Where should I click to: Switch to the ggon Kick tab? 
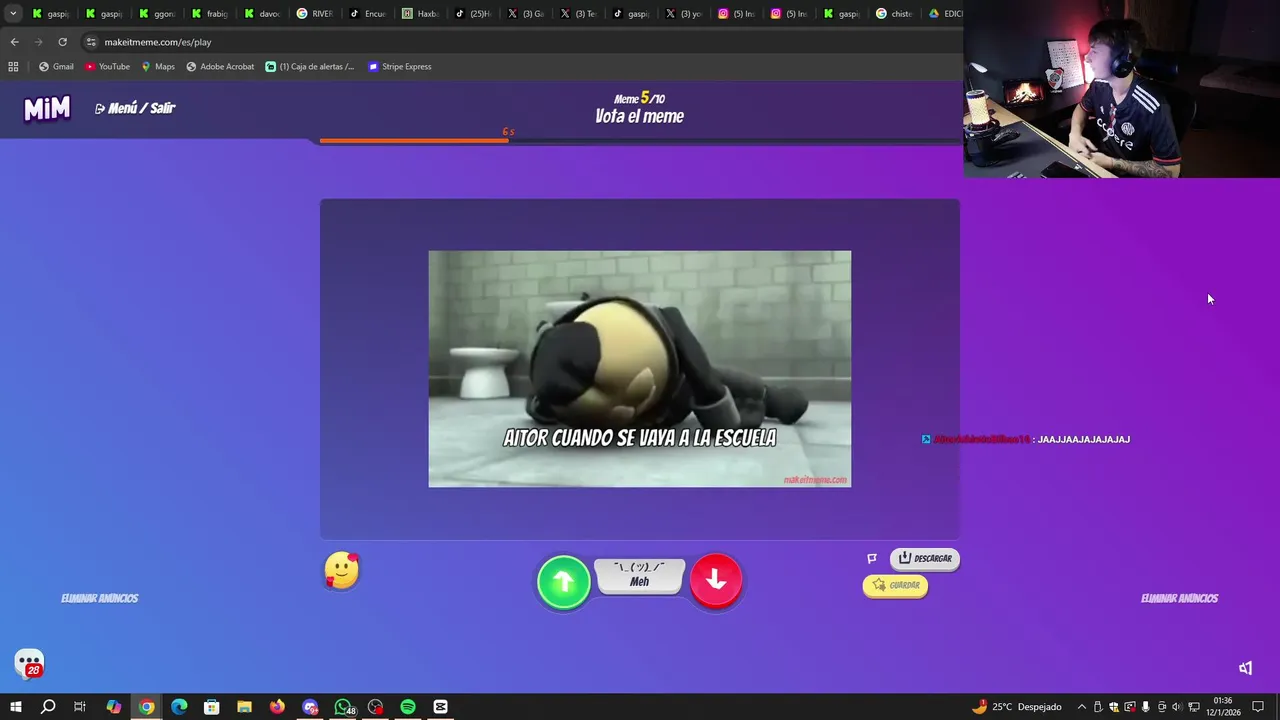click(x=157, y=14)
